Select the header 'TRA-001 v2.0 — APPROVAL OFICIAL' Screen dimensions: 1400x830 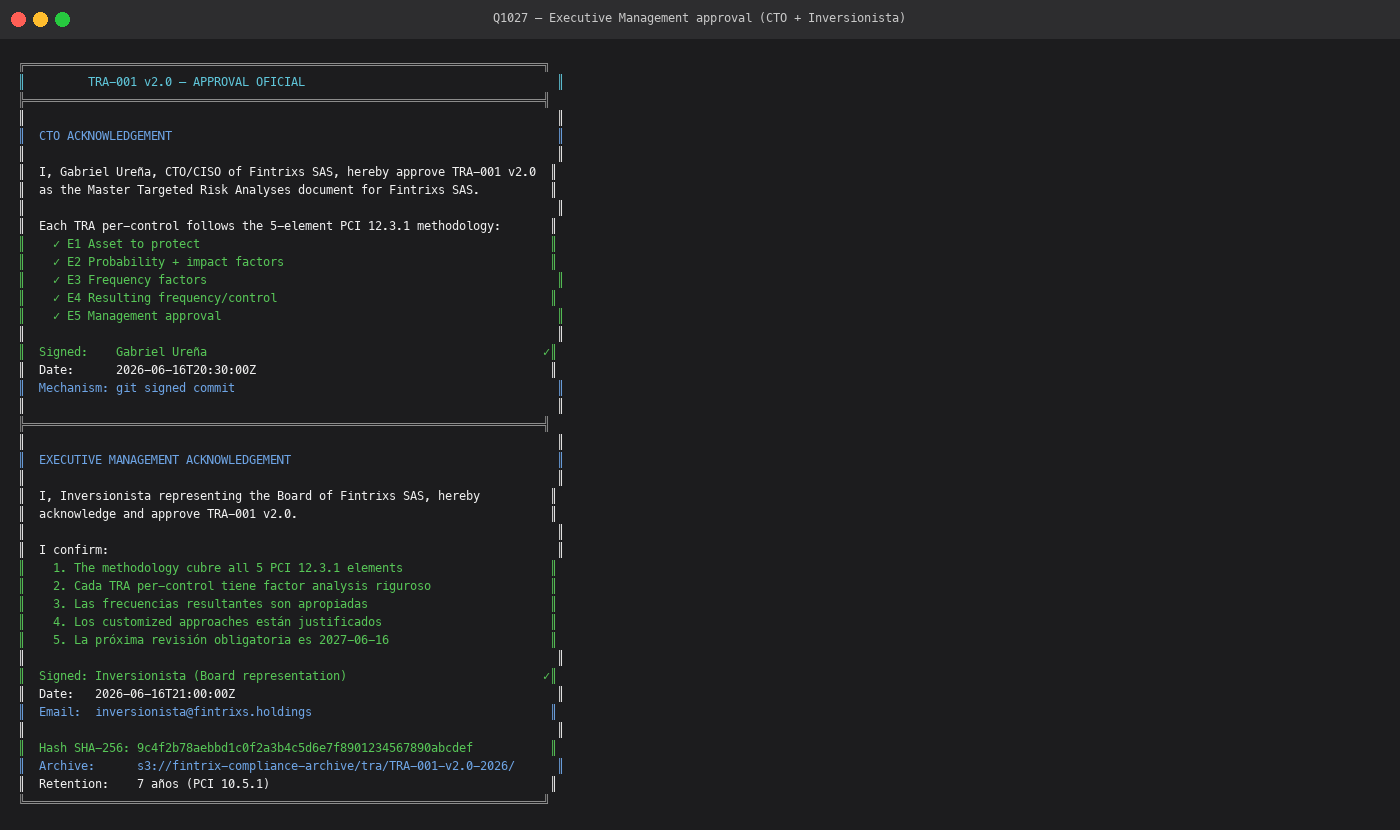pyautogui.click(x=196, y=82)
